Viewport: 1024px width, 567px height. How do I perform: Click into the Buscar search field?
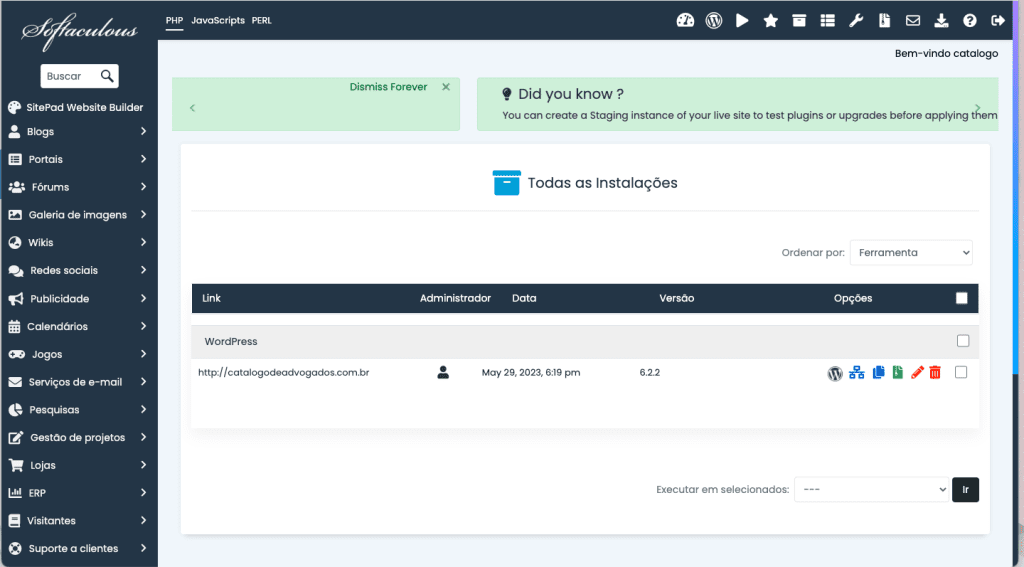click(x=71, y=76)
